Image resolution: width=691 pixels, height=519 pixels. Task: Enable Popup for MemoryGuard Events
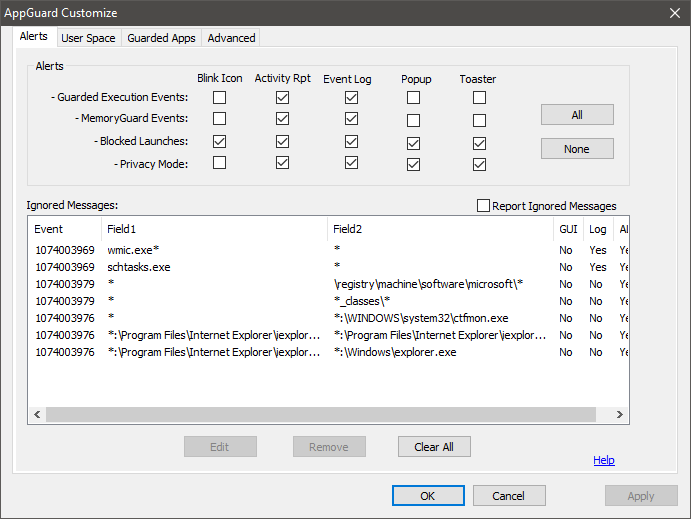[x=413, y=120]
